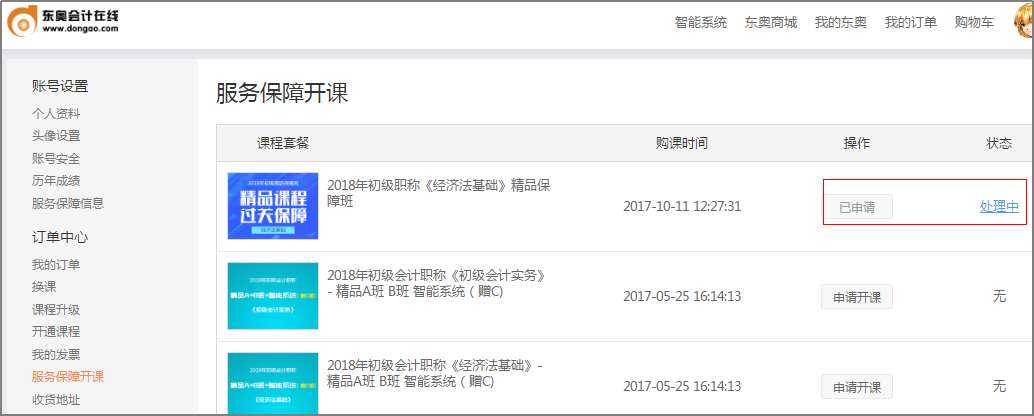The width and height of the screenshot is (1034, 416).
Task: Open the third course's 经济法基础 thumbnail
Action: click(x=272, y=385)
